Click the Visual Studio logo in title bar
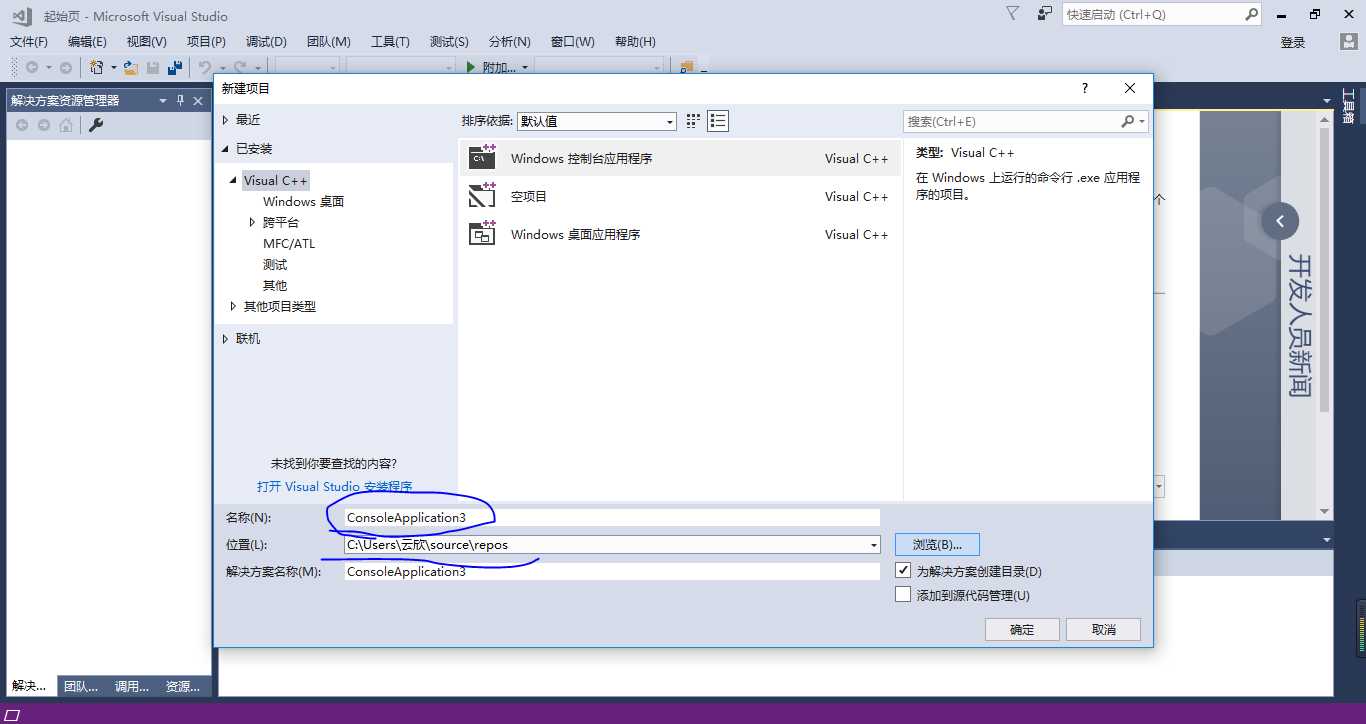This screenshot has width=1366, height=724. pos(22,15)
